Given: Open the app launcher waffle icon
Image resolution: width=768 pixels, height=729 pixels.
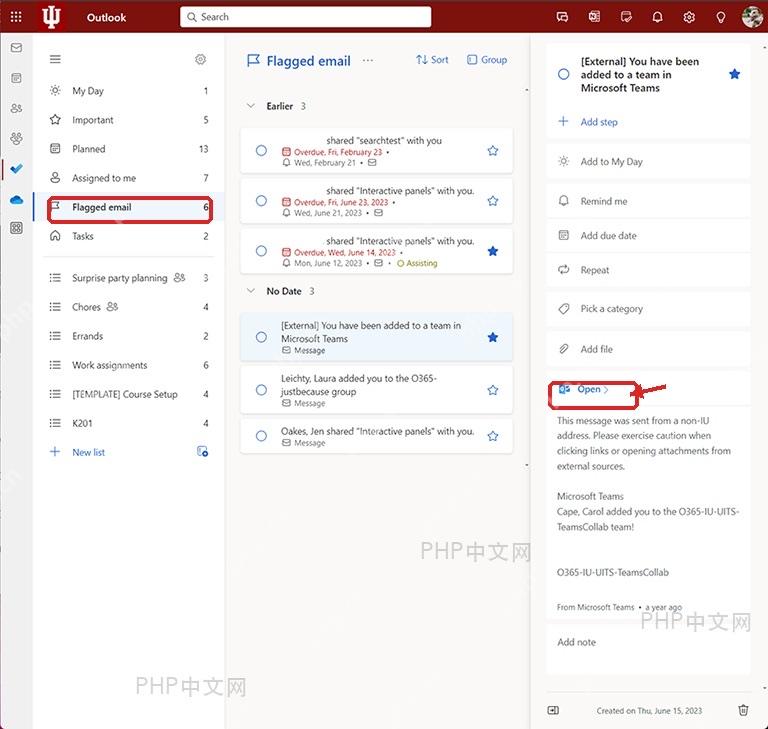Looking at the screenshot, I should coord(16,17).
